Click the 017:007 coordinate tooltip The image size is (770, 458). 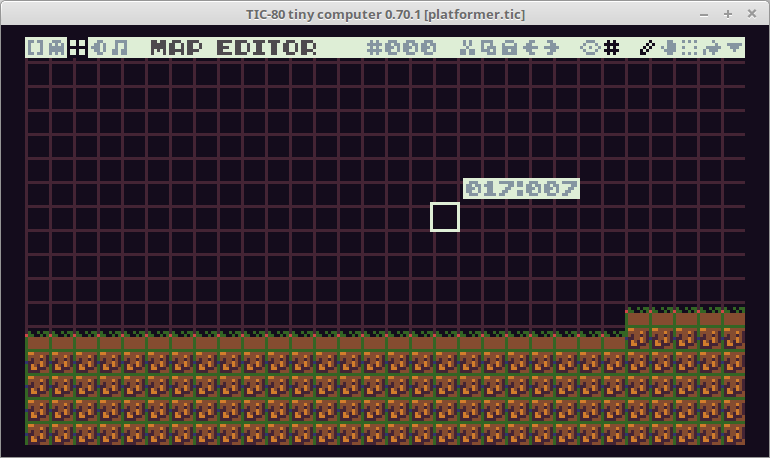point(522,189)
